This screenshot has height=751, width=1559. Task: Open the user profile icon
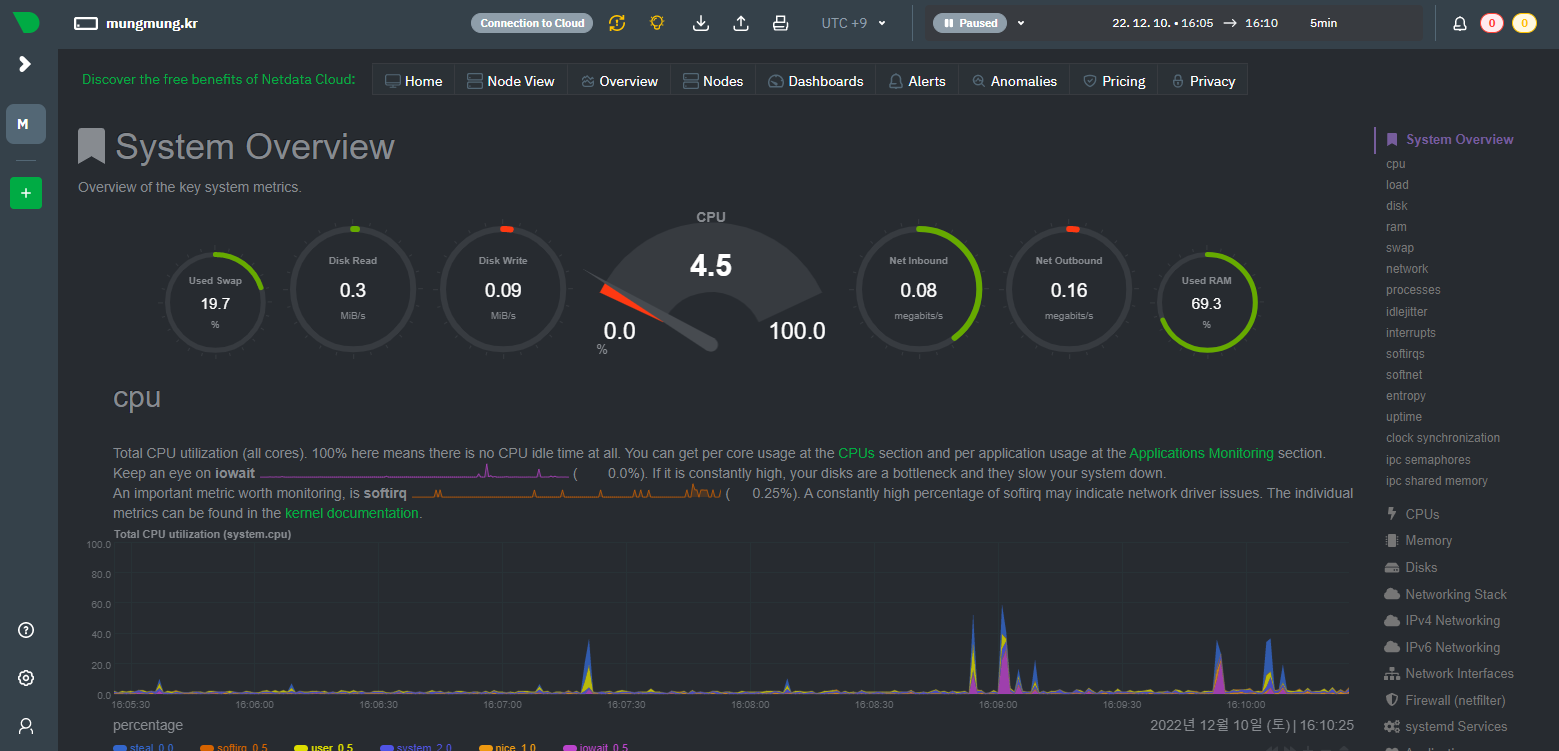26,725
